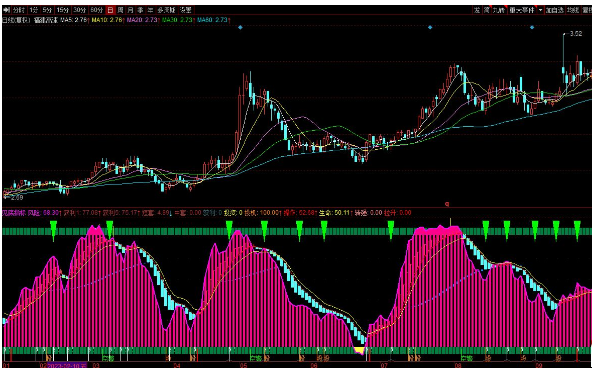Click the blue diamond event marker above the price peak

click(x=240, y=27)
